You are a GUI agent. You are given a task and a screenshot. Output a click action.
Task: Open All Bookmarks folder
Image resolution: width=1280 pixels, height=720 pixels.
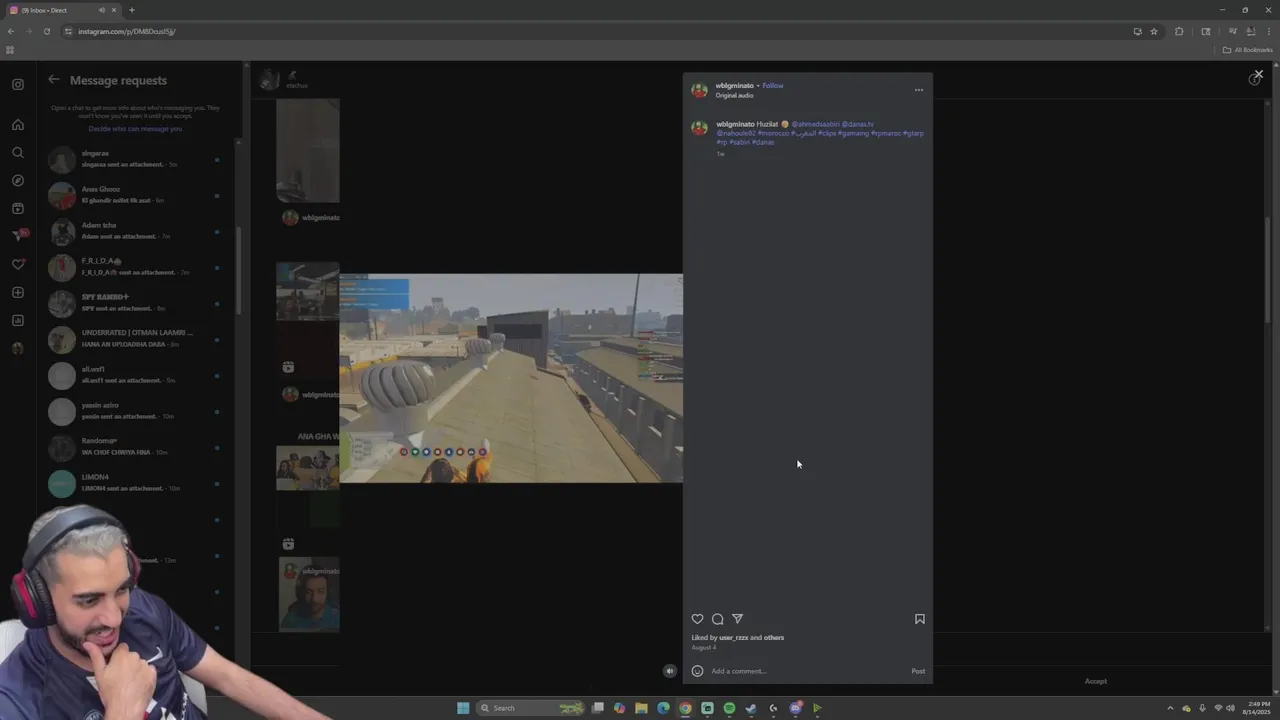(x=1247, y=50)
